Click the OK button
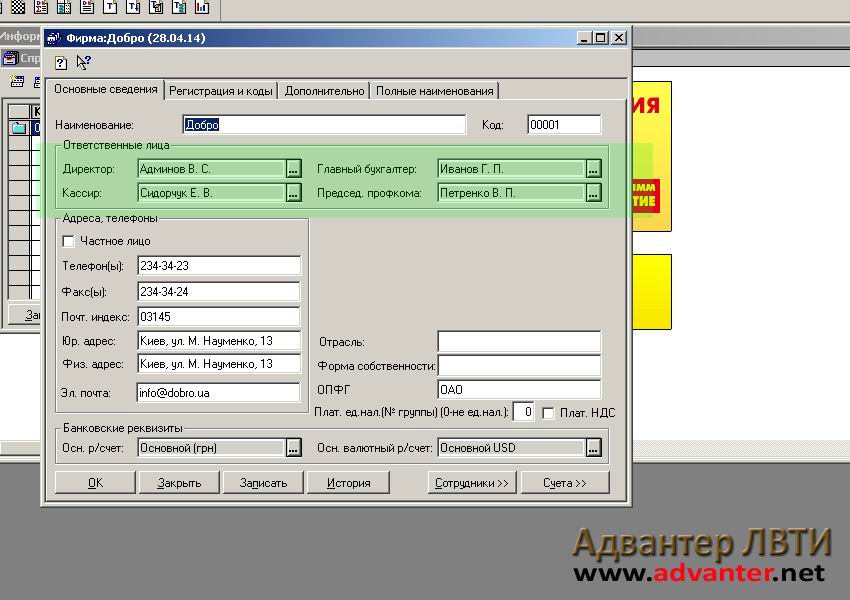This screenshot has width=850, height=600. coord(95,483)
